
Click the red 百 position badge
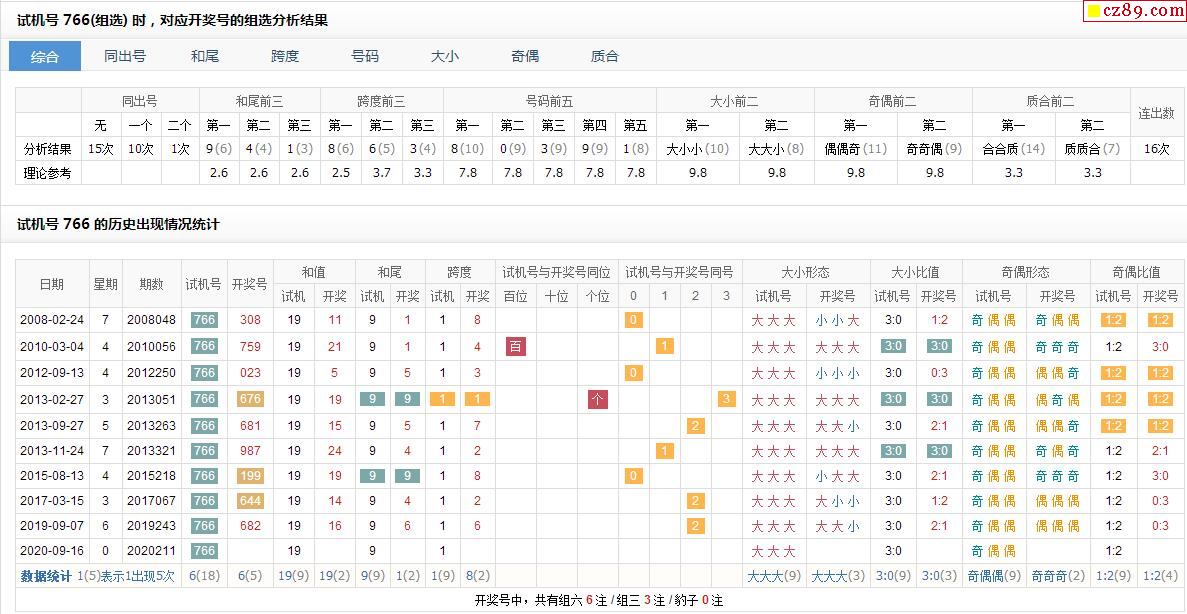point(515,347)
